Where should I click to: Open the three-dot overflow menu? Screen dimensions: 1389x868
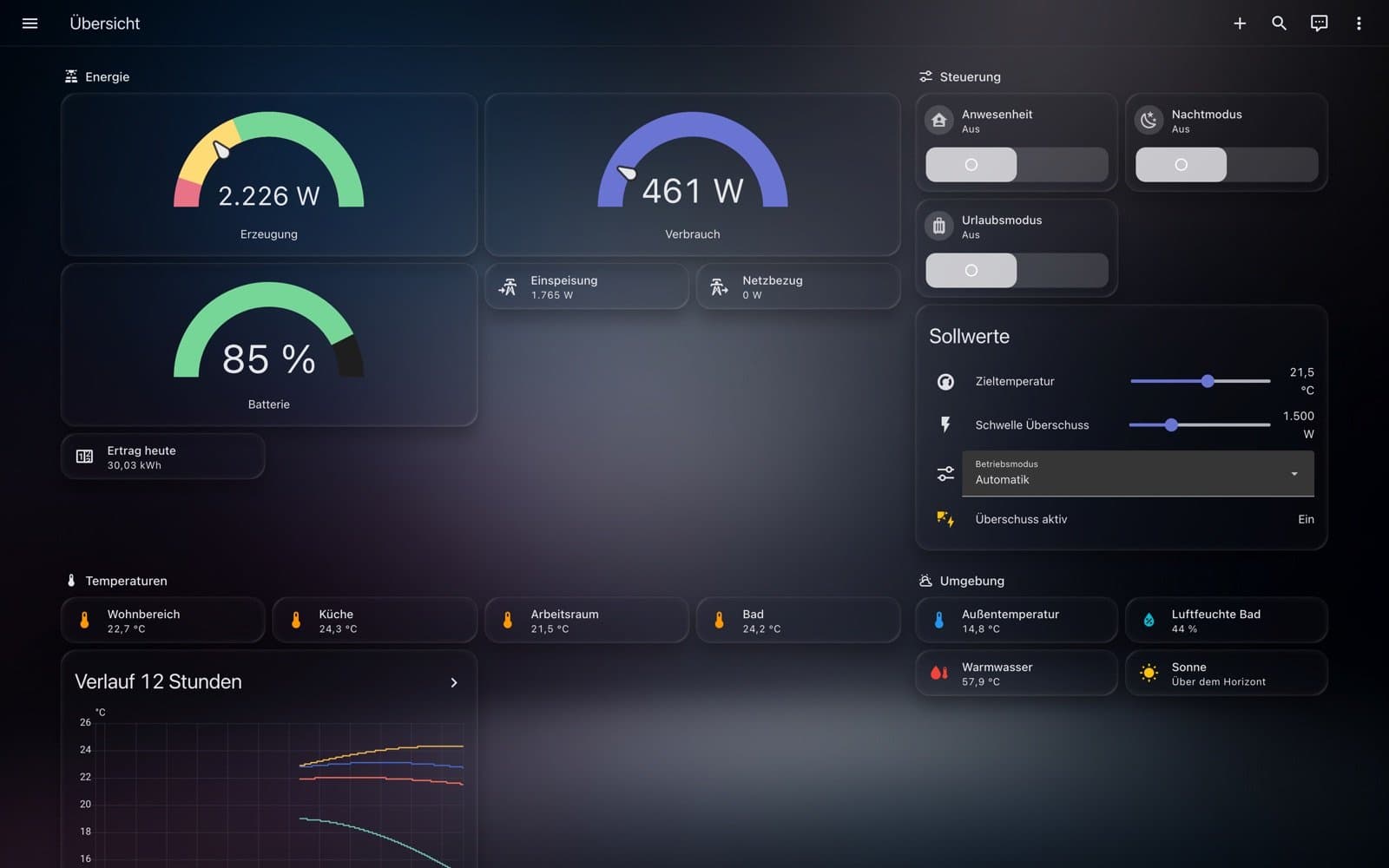pyautogui.click(x=1359, y=23)
